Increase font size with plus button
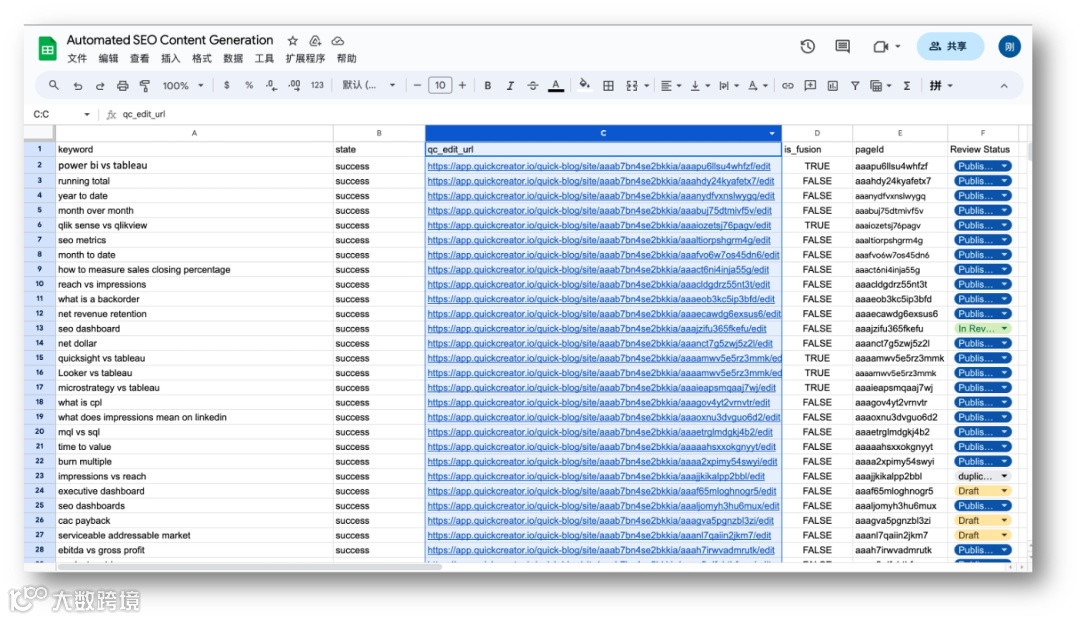The width and height of the screenshot is (1080, 620). 462,85
